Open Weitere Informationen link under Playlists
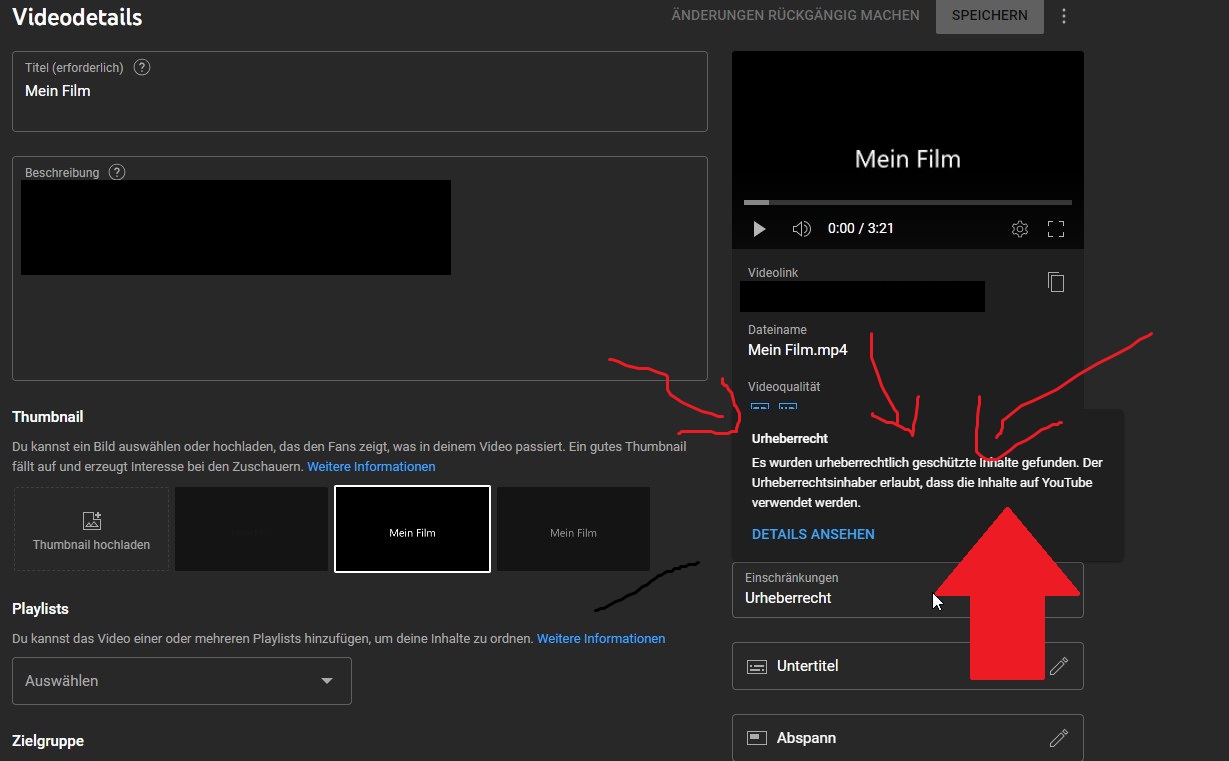 (600, 638)
